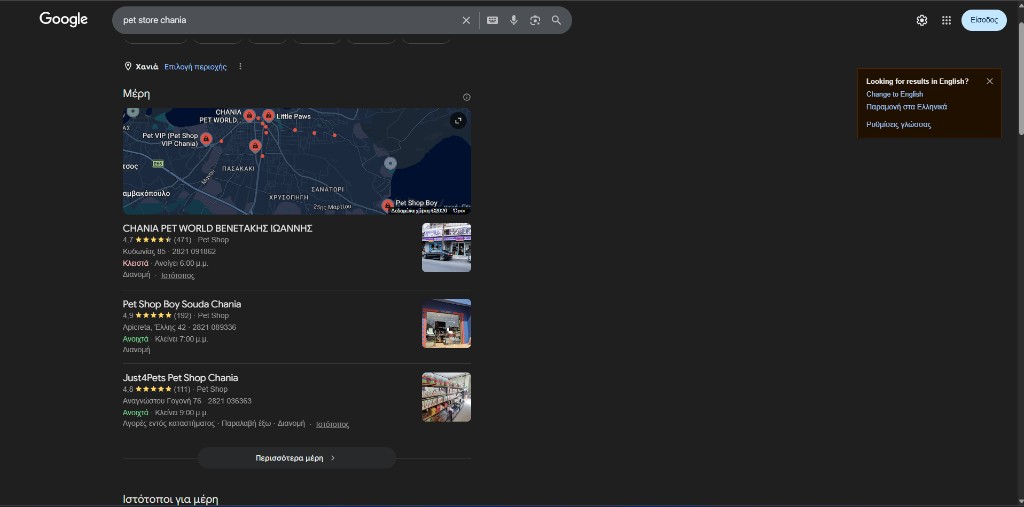Click Περισσότερα μέρη button

(x=296, y=458)
